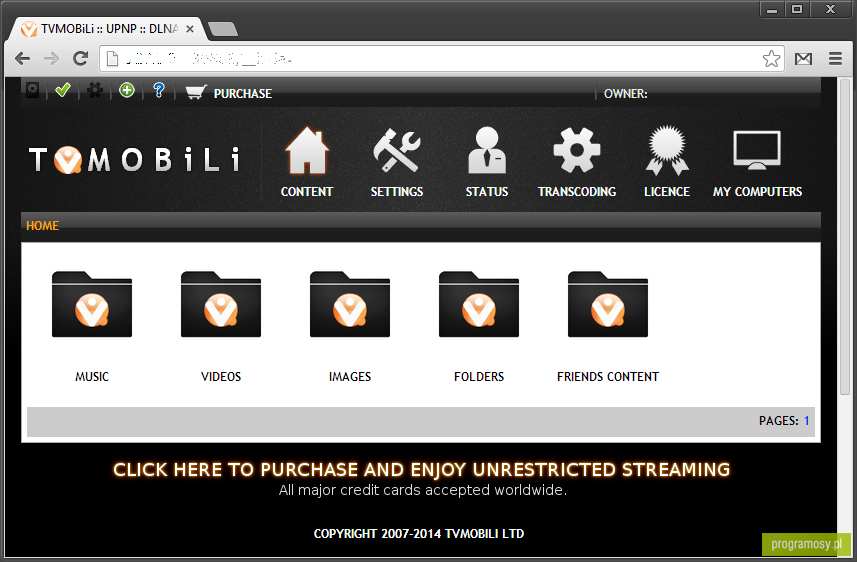Image resolution: width=857 pixels, height=562 pixels.
Task: Click the IMAGES folder label
Action: pyautogui.click(x=350, y=377)
